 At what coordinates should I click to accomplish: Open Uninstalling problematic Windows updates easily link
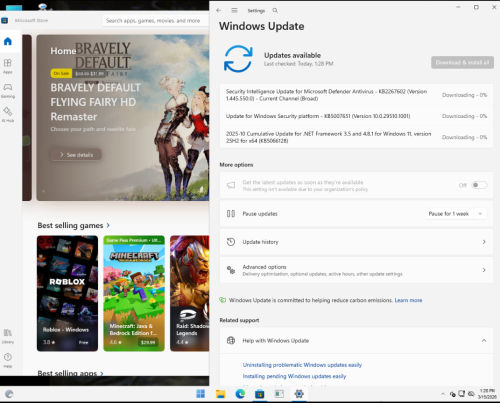[302, 365]
